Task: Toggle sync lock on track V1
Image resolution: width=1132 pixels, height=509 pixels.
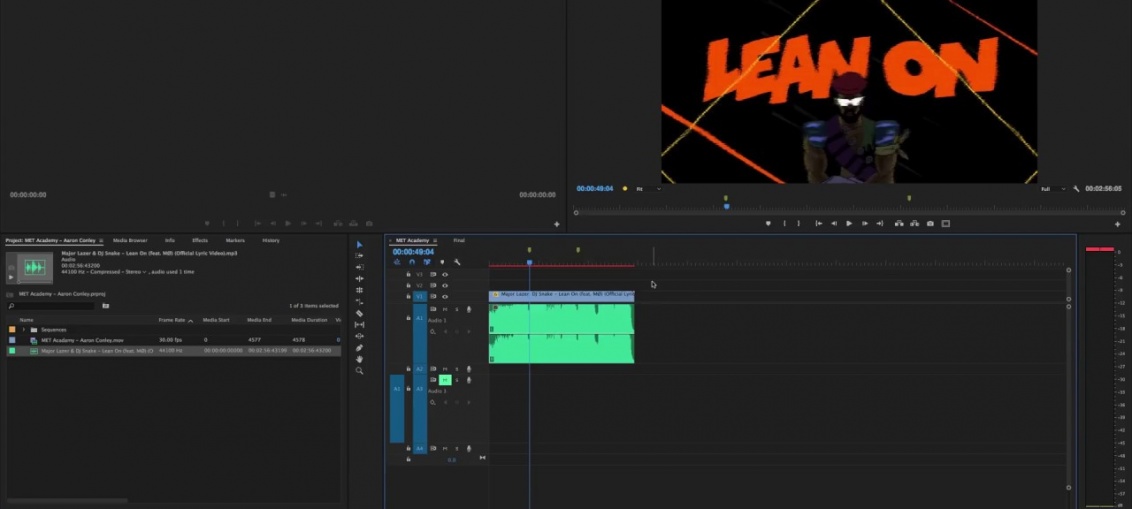Action: (433, 296)
